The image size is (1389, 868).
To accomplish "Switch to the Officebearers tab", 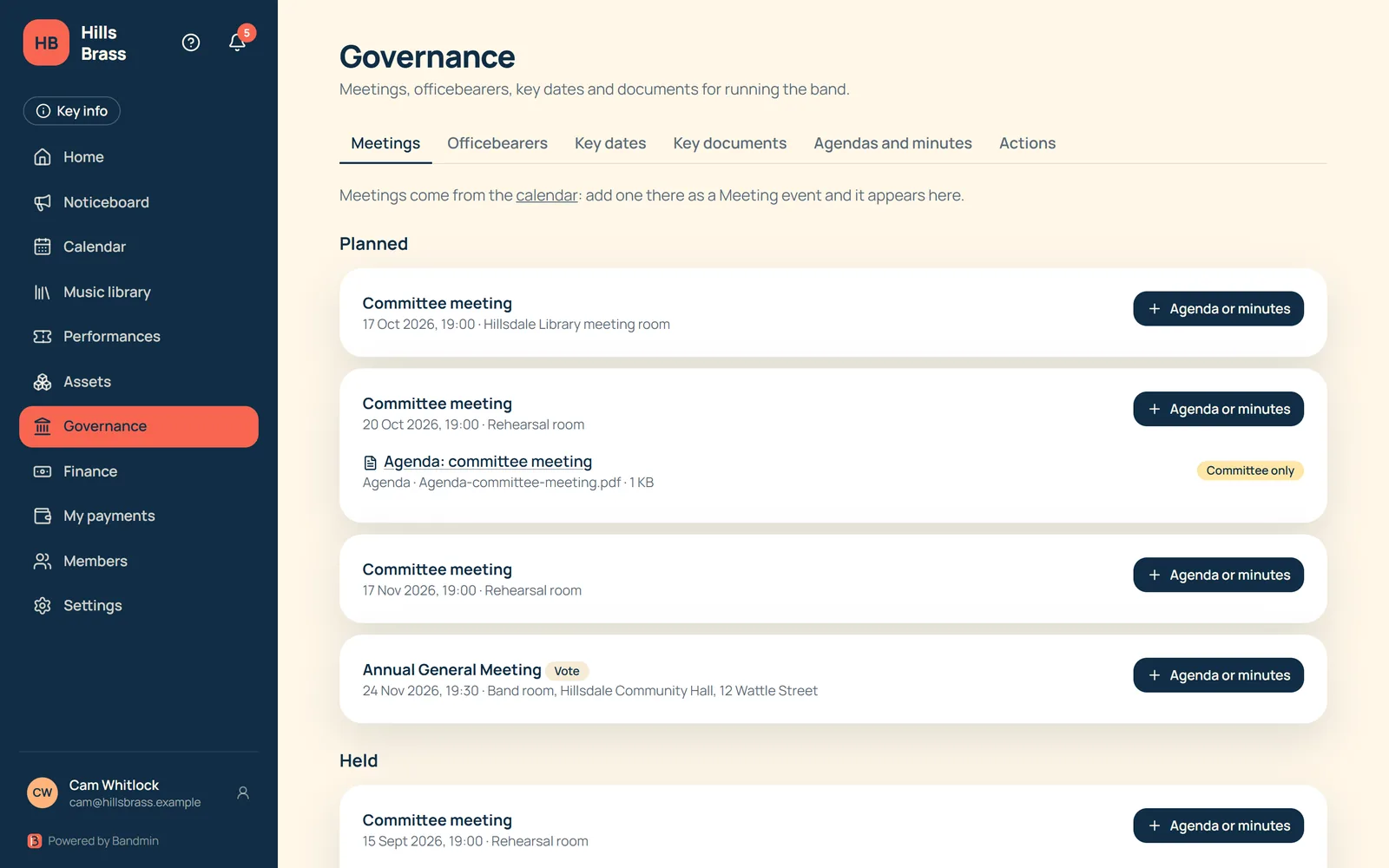I will pyautogui.click(x=497, y=143).
